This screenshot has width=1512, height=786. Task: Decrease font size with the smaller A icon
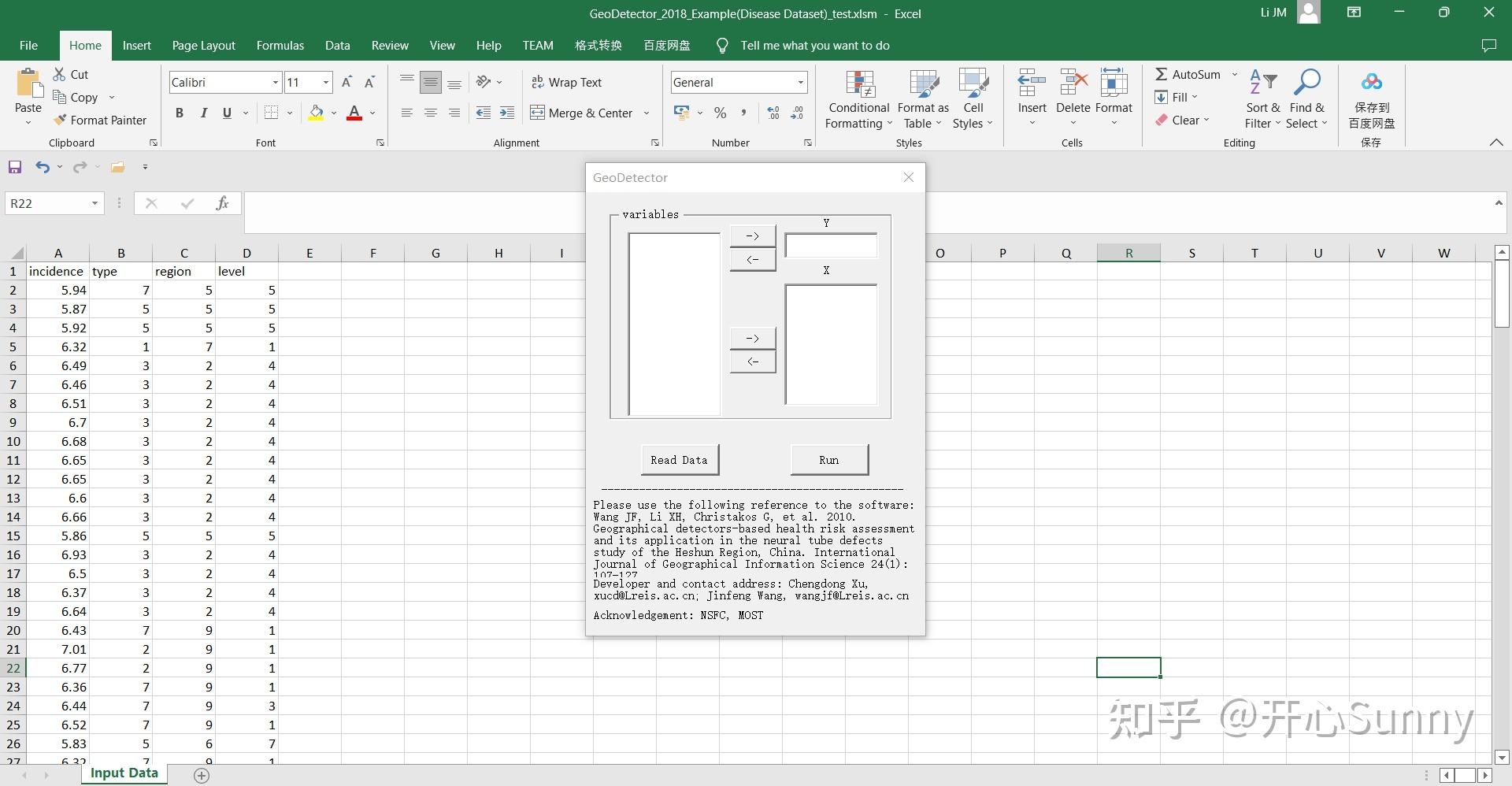369,82
